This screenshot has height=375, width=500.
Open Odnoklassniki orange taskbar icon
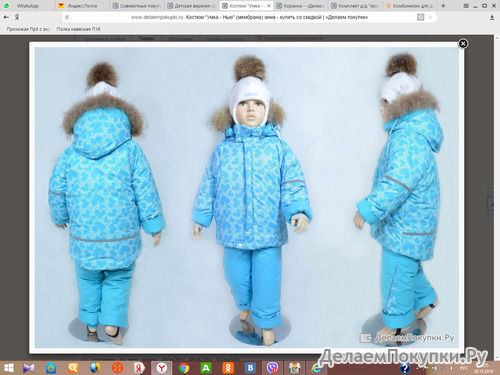point(228,368)
